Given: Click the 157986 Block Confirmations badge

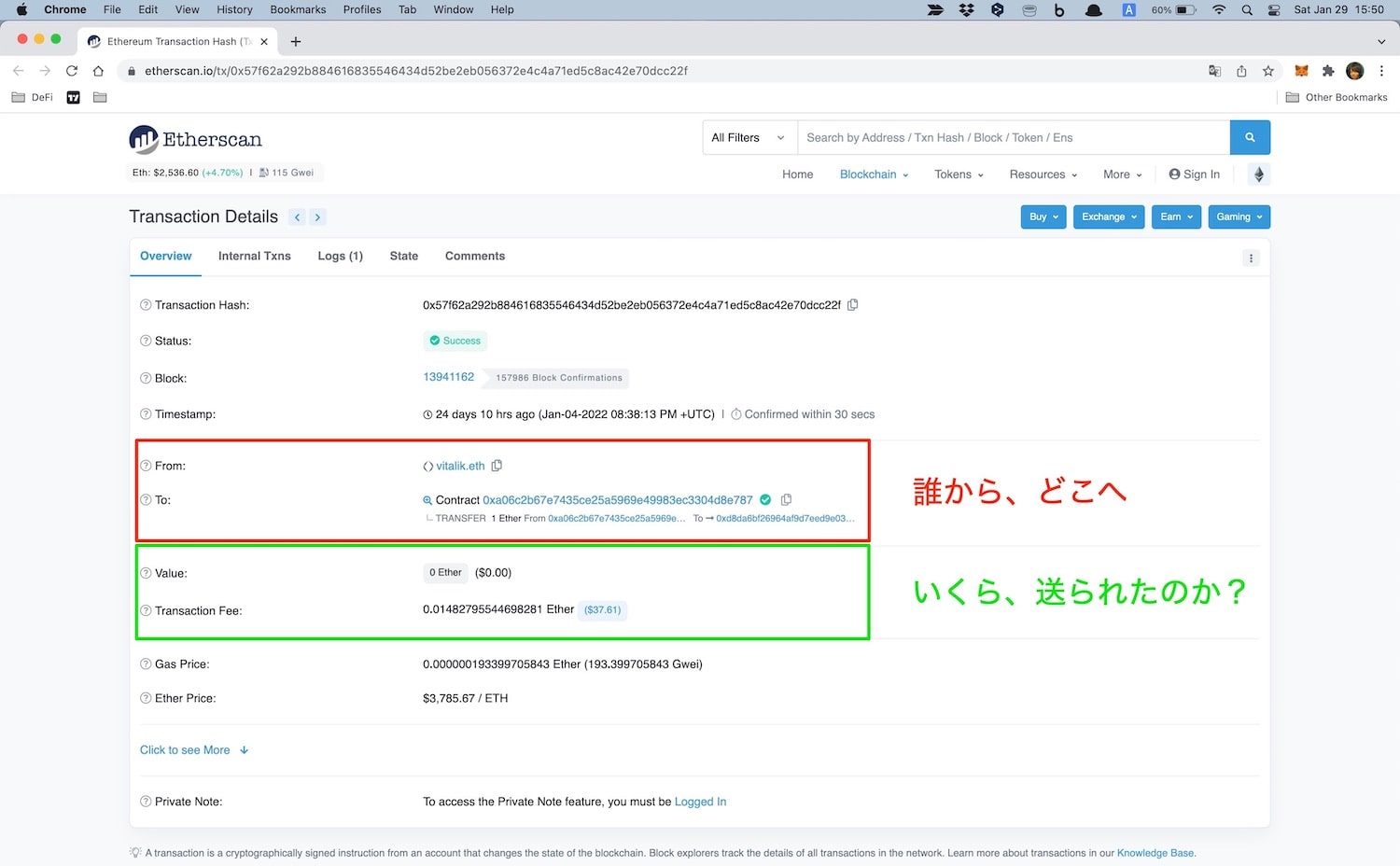Looking at the screenshot, I should tap(559, 378).
